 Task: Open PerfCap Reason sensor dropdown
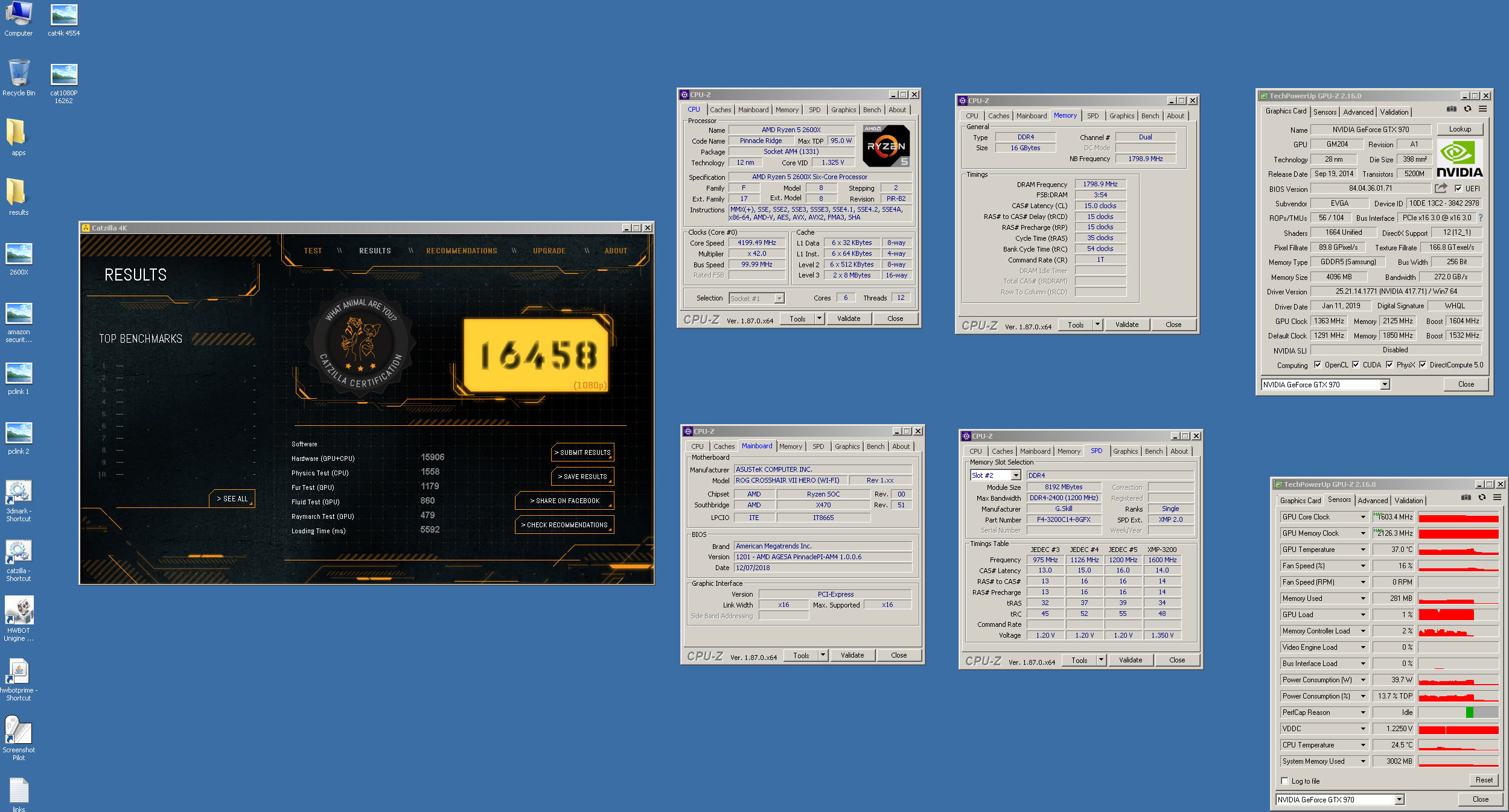[x=1363, y=712]
